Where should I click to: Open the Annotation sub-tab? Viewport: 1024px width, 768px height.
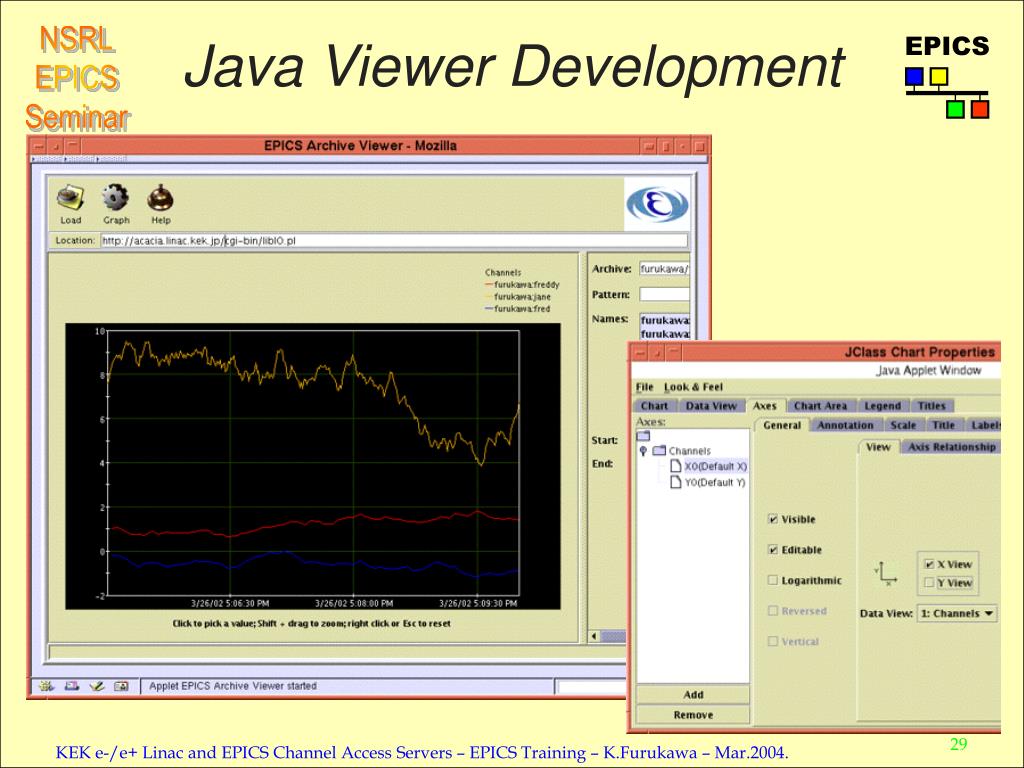[845, 425]
